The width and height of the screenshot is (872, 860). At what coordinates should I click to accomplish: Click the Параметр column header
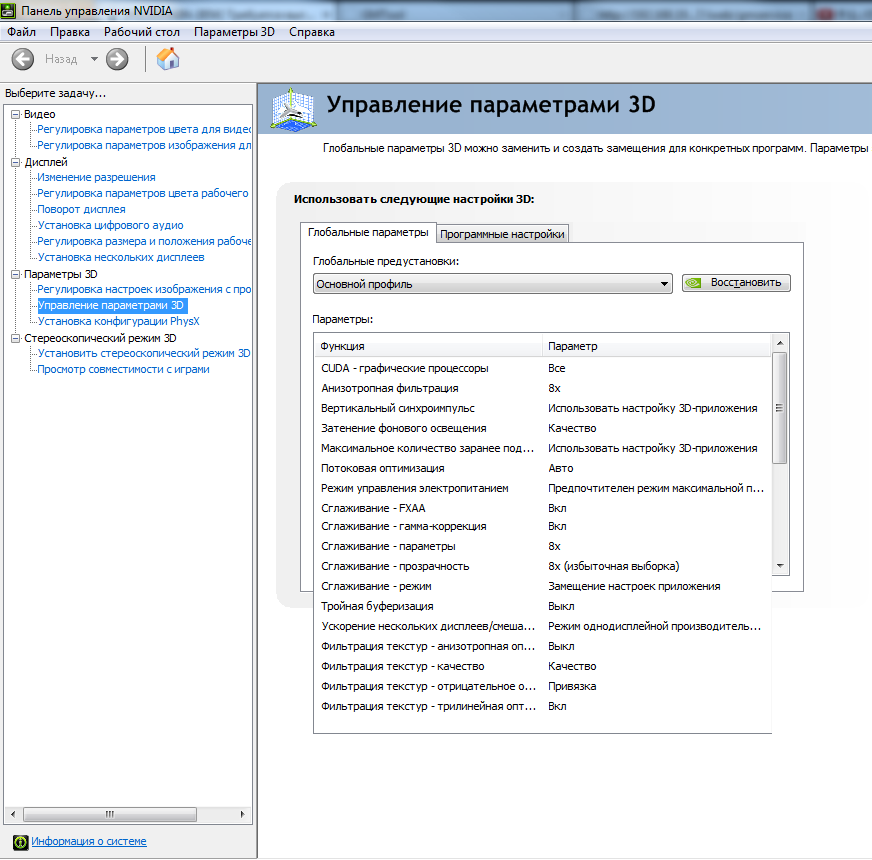click(x=657, y=346)
